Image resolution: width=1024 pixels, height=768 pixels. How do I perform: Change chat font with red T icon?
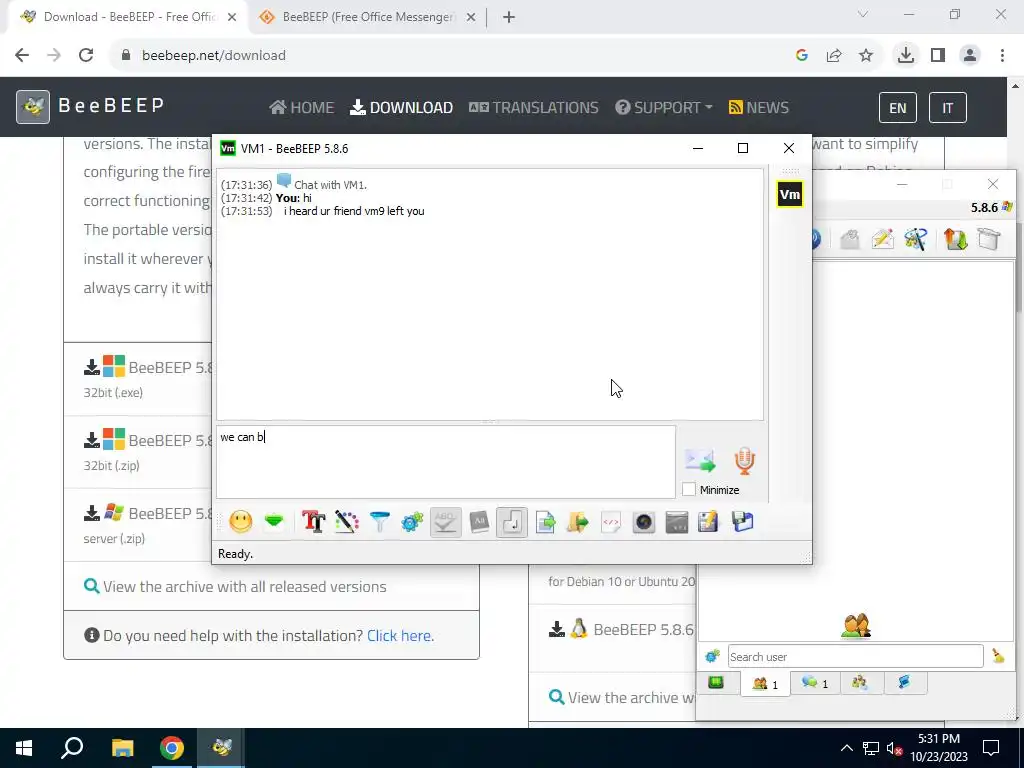313,522
